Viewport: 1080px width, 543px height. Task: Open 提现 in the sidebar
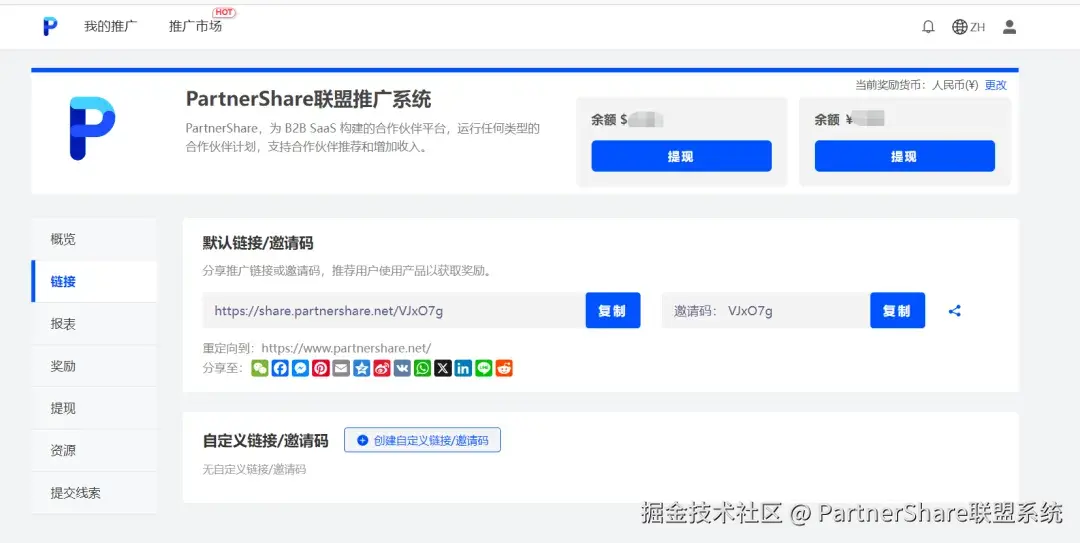94,408
